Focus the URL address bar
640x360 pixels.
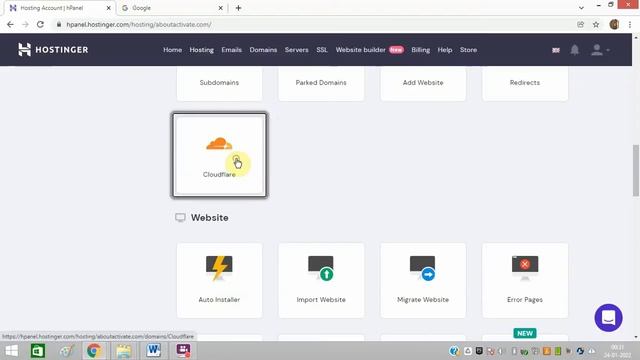click(314, 24)
